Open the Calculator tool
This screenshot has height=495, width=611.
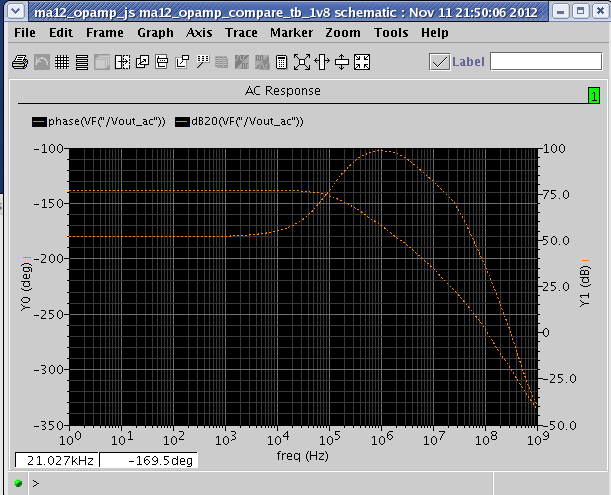pyautogui.click(x=281, y=62)
